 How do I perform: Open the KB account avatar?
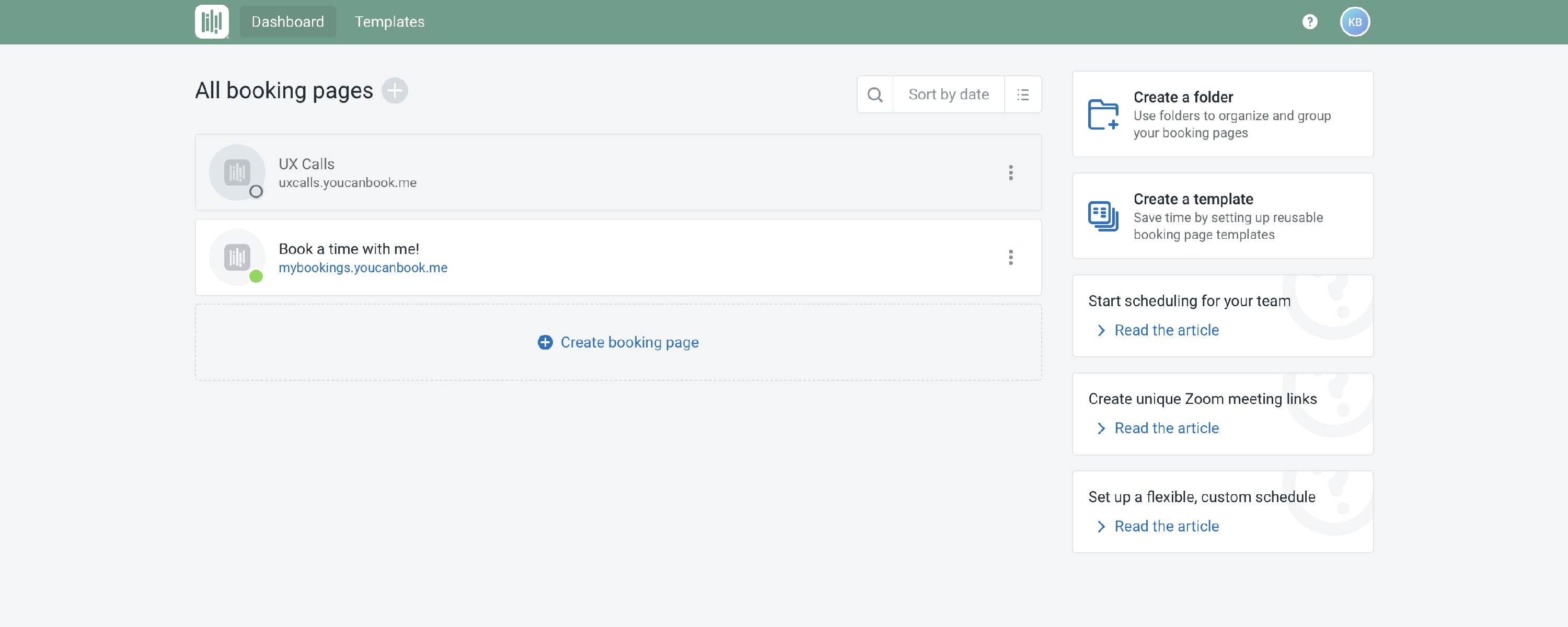coord(1354,21)
